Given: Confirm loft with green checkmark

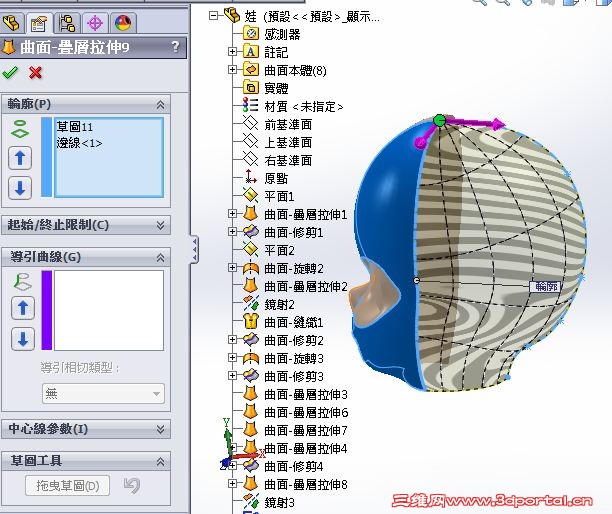Looking at the screenshot, I should click(x=10, y=73).
